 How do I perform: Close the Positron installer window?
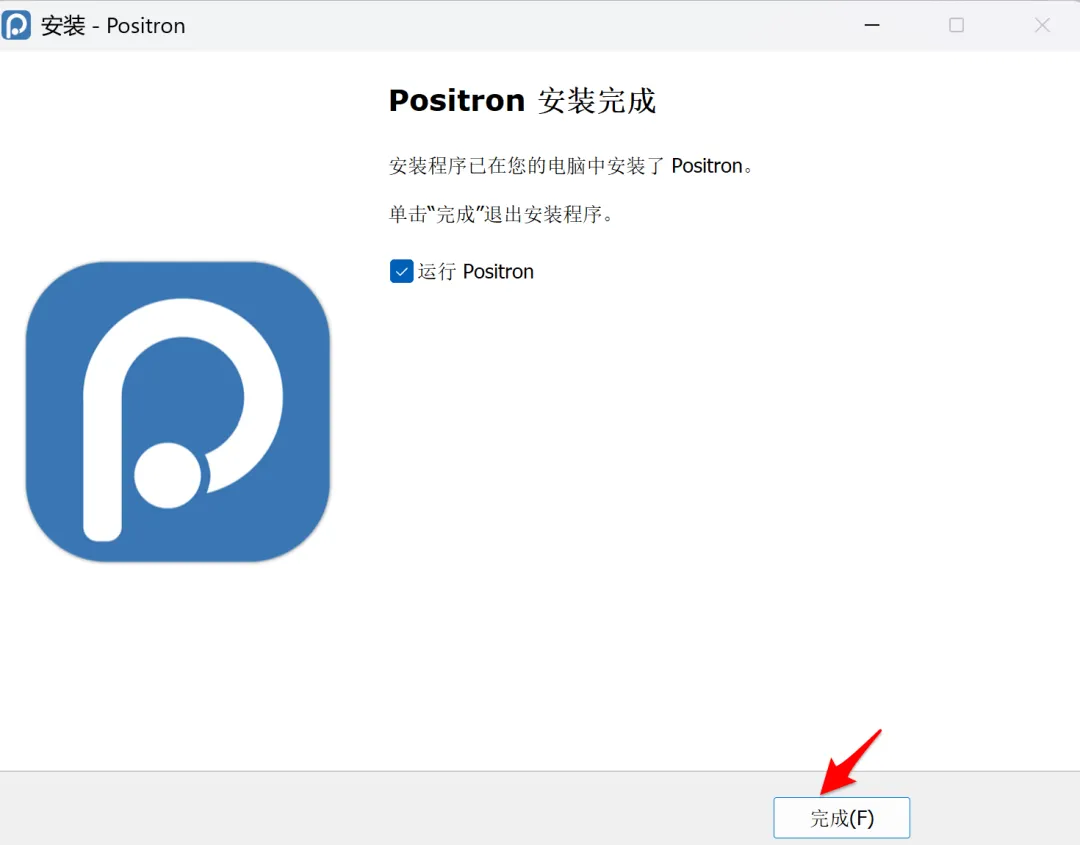tap(1042, 25)
